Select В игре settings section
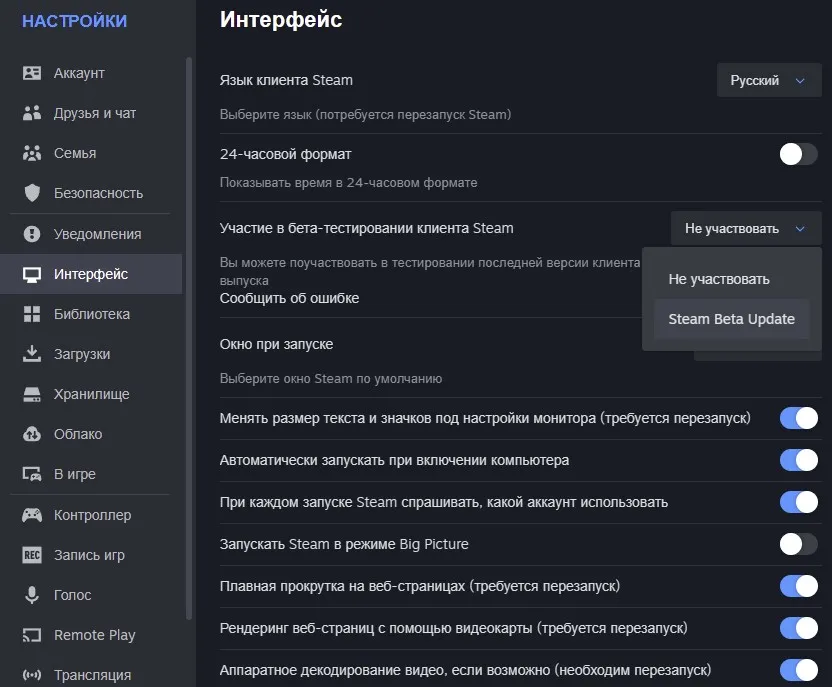832x687 pixels. pos(91,474)
